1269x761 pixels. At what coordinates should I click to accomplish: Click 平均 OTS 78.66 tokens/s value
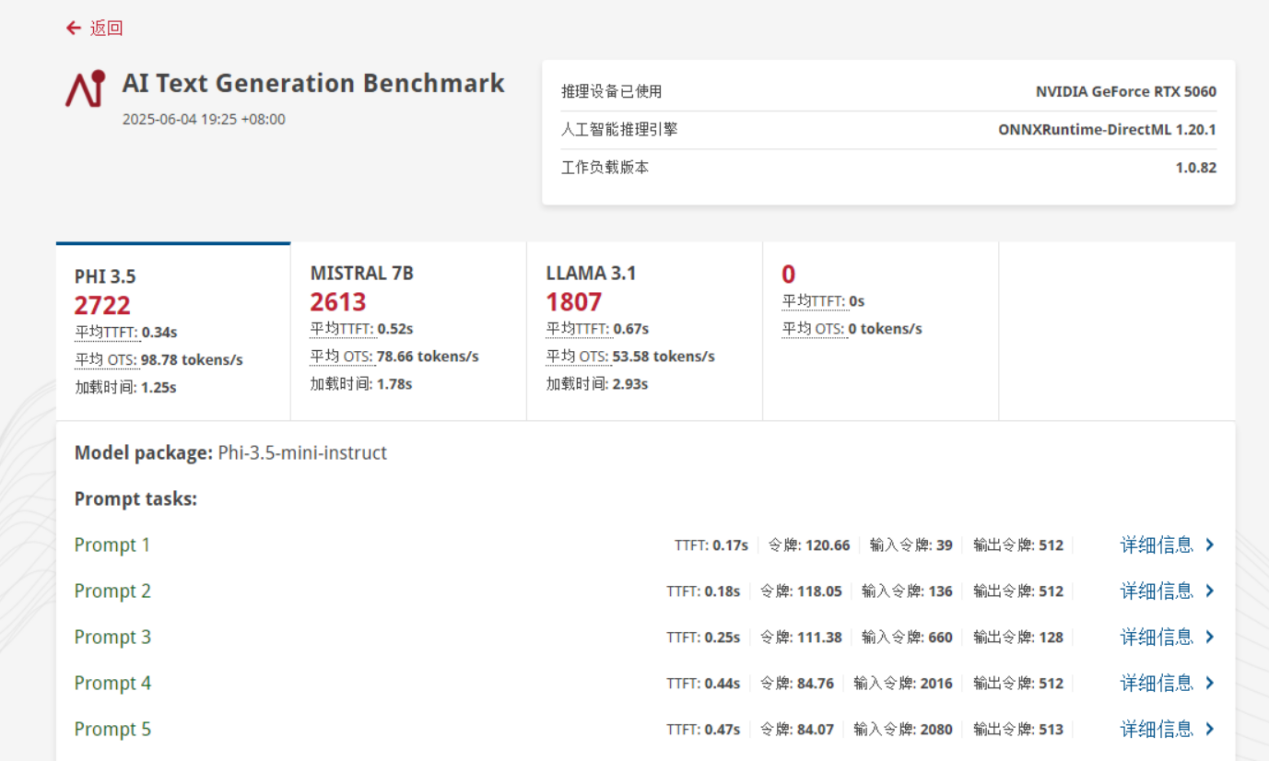pyautogui.click(x=428, y=356)
